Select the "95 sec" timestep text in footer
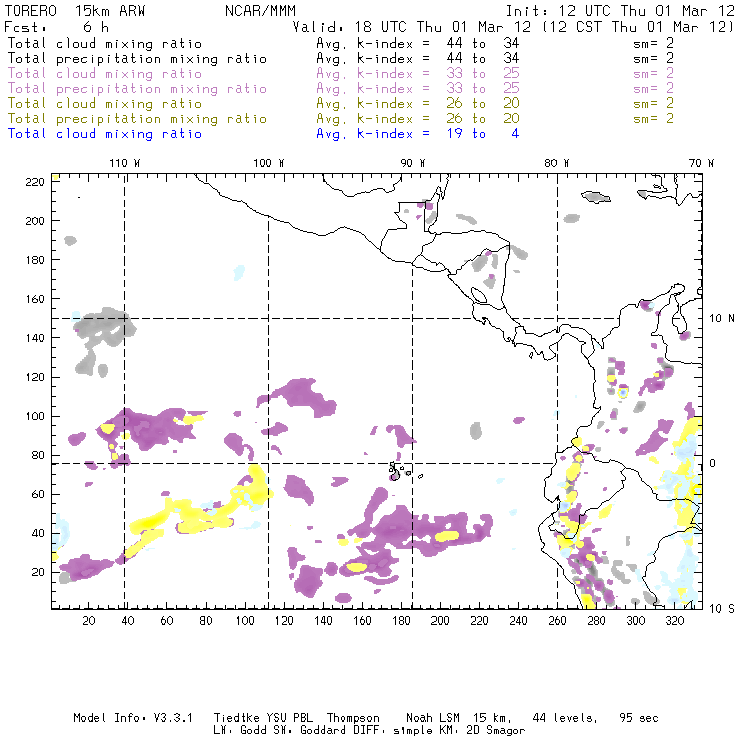740x740 pixels. coord(639,718)
